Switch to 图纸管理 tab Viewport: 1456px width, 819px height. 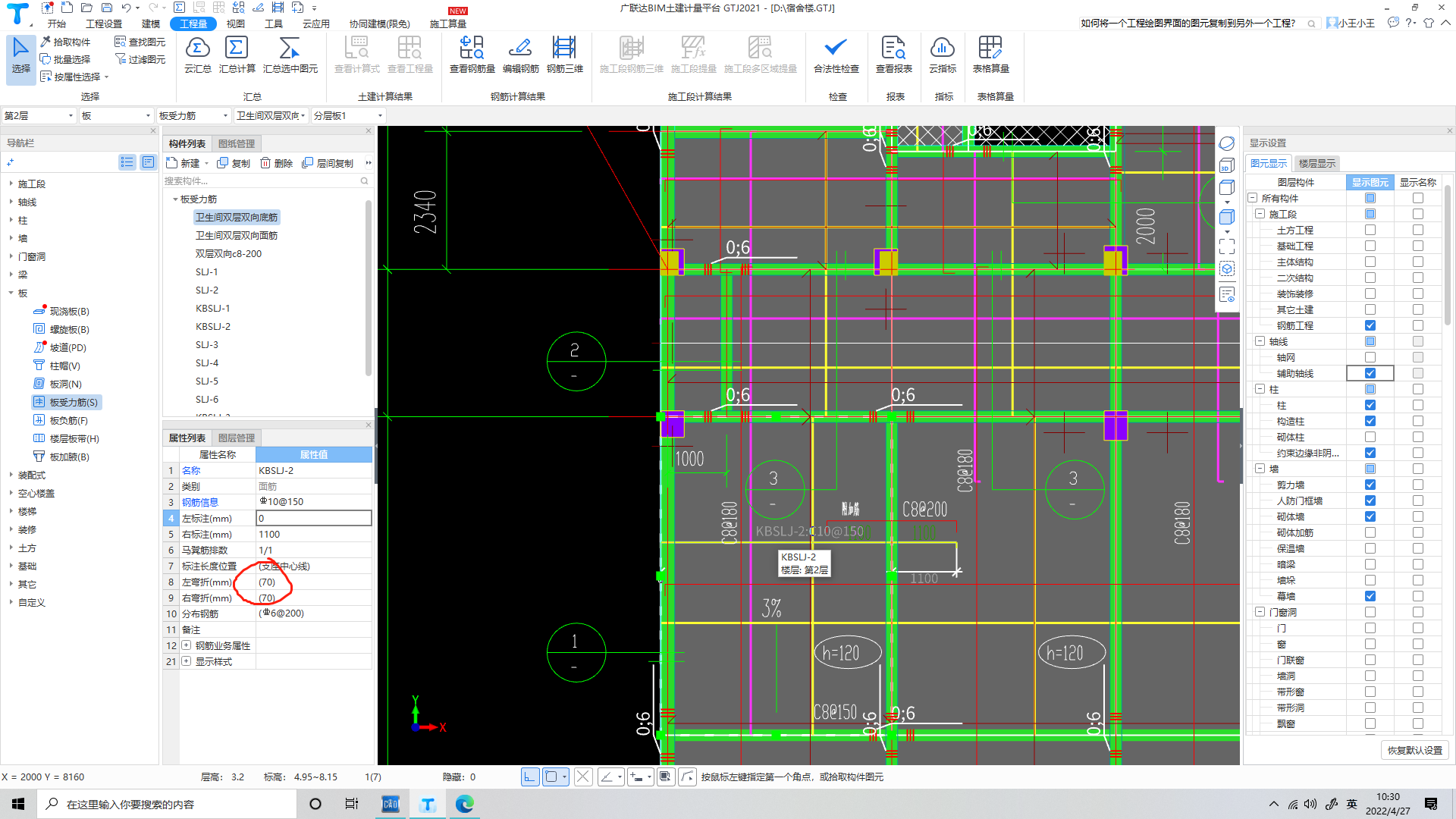click(237, 143)
